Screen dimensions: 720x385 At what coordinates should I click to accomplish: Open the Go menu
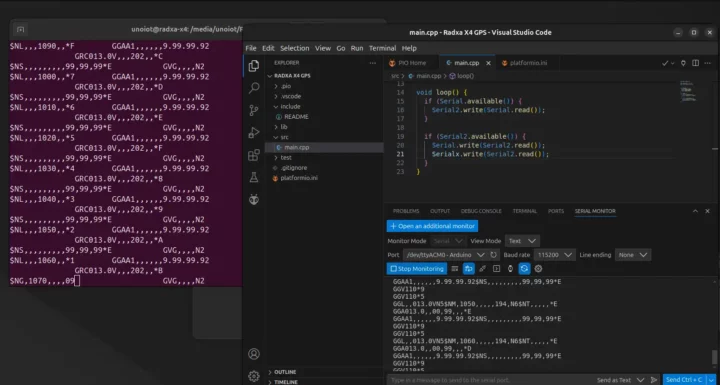[x=341, y=48]
